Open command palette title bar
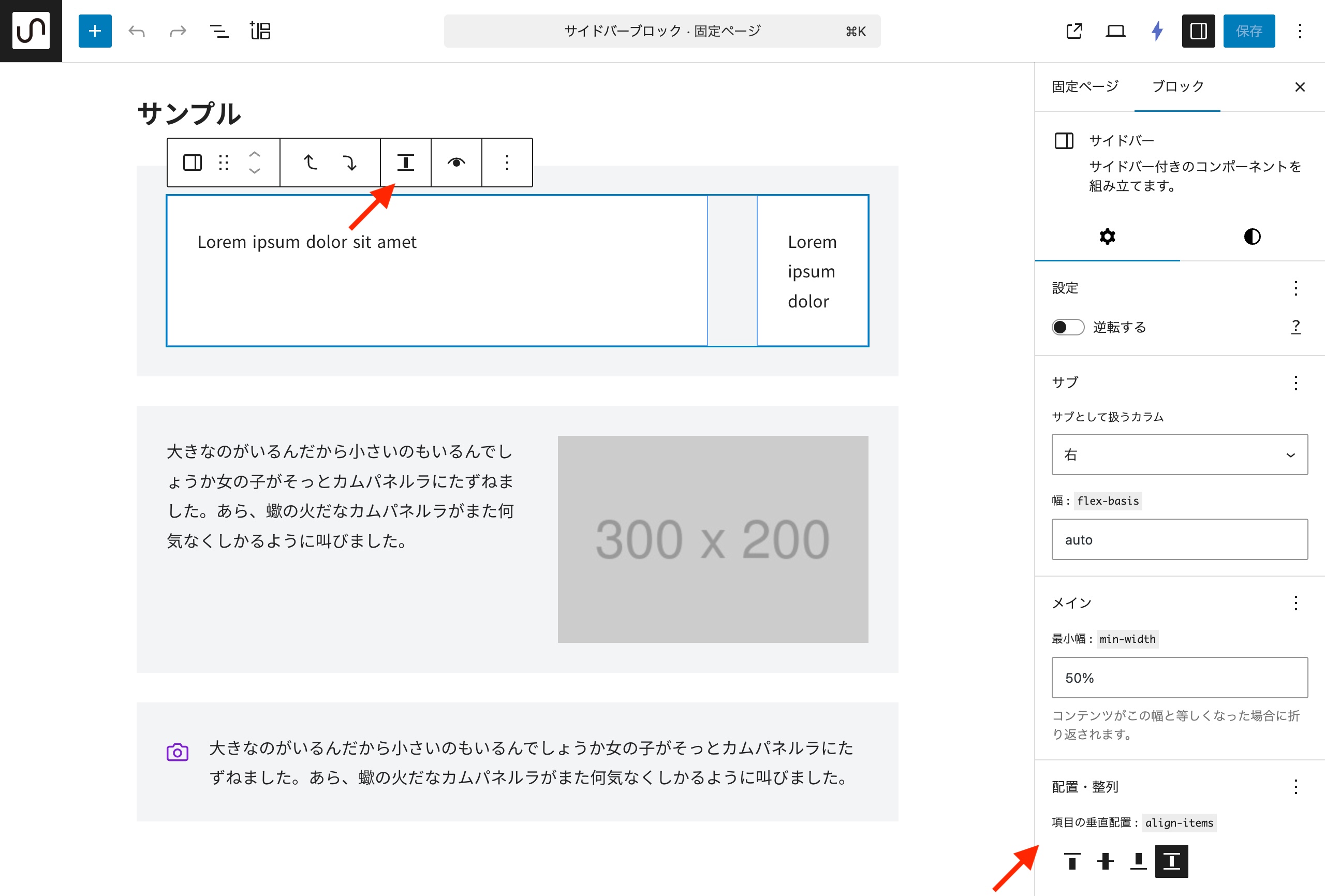The height and width of the screenshot is (896, 1325). 662,31
